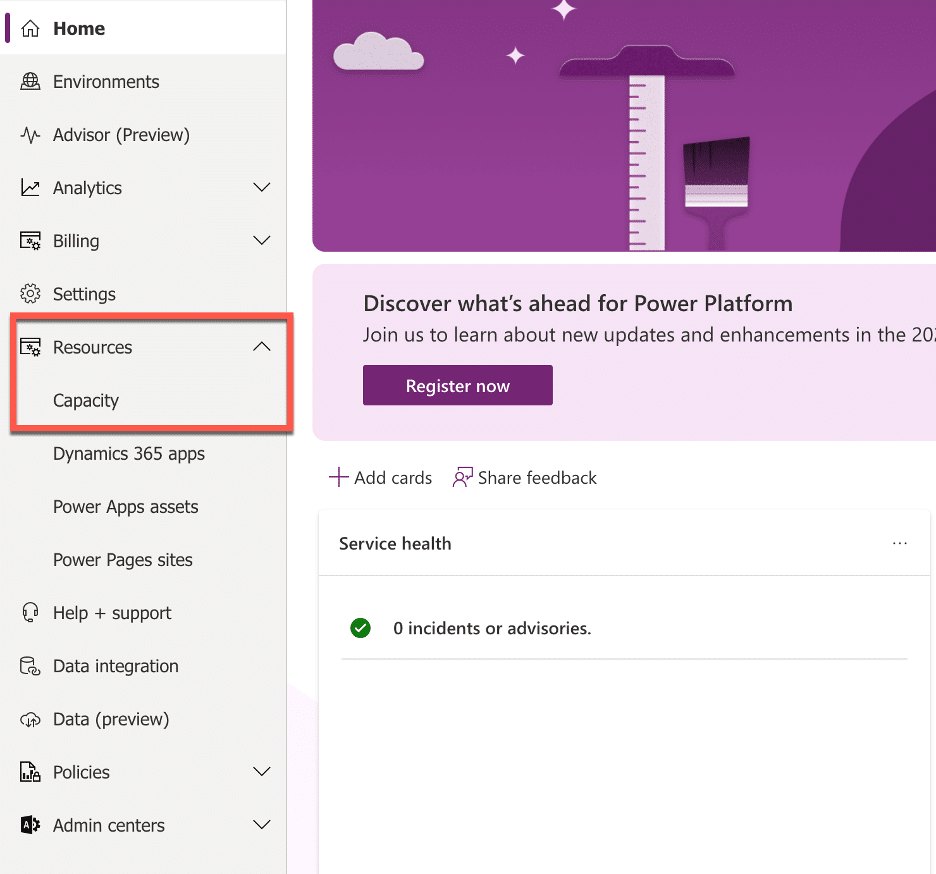Open Advisor (Preview)
936x874 pixels.
[143, 135]
